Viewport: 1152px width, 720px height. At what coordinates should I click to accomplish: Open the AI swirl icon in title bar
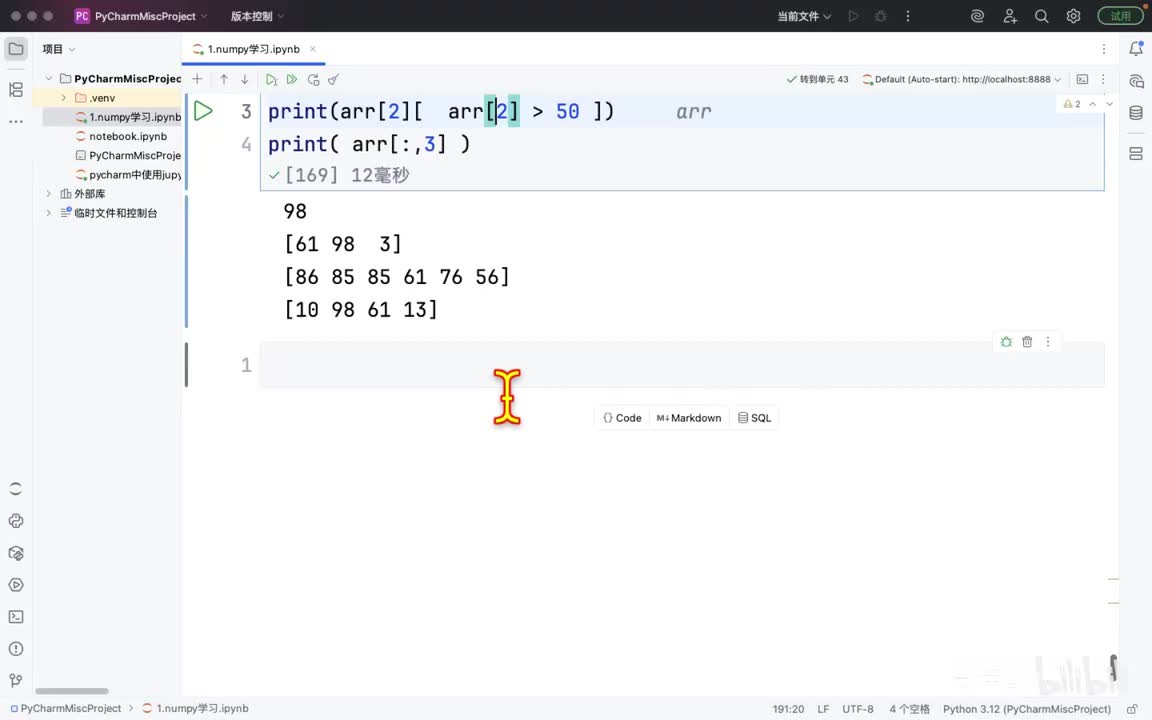(977, 16)
